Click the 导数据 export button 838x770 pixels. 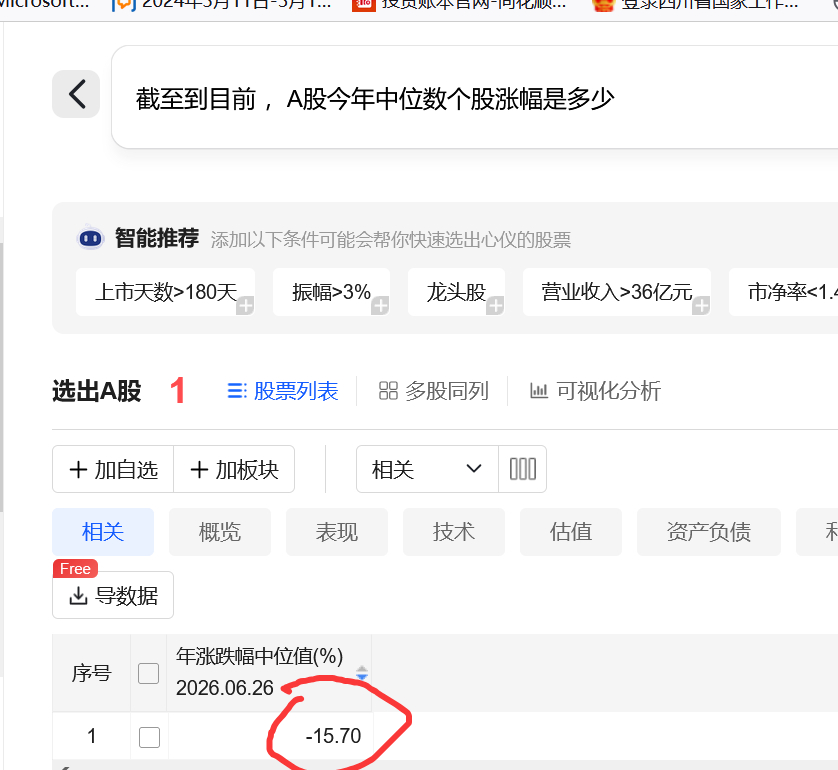(113, 595)
